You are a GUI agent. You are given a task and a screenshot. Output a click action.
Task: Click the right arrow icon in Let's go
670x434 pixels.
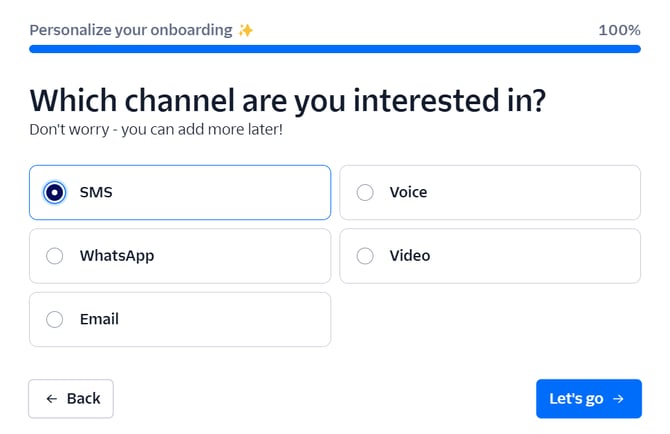click(618, 399)
